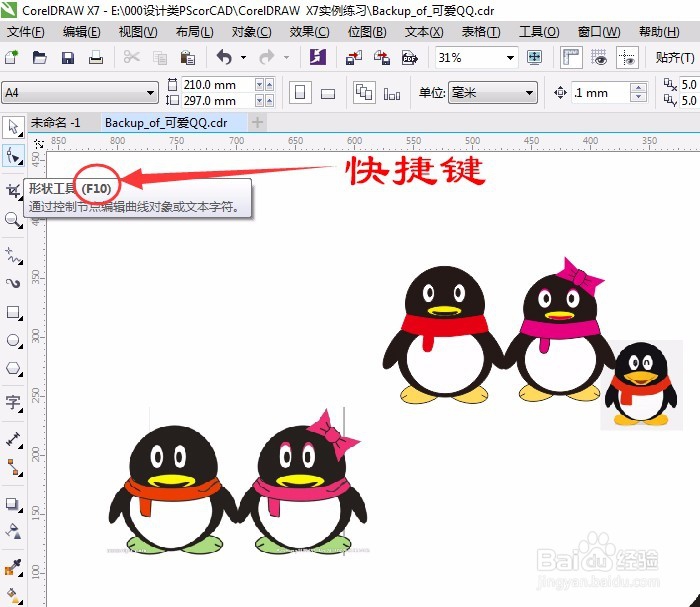Select the Crop tool
700x607 pixels.
pos(13,191)
